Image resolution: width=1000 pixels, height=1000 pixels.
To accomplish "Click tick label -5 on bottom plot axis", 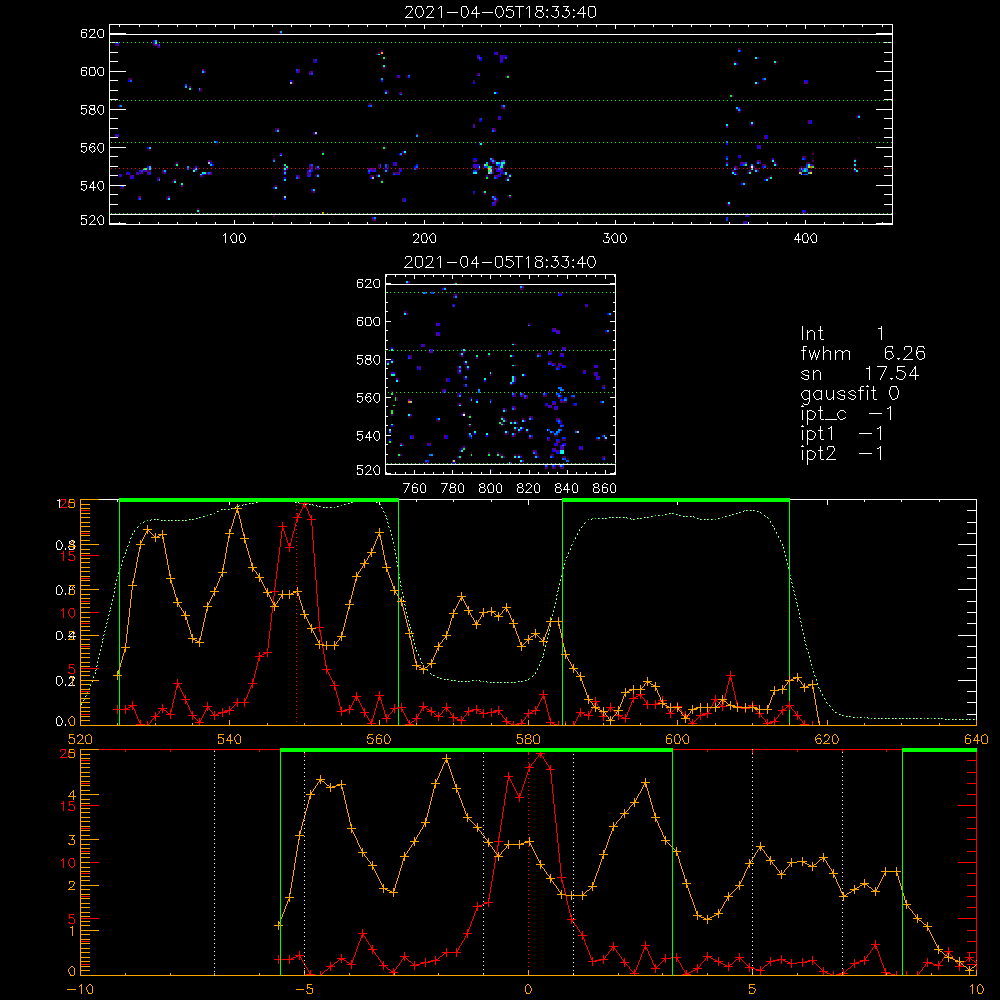I will pyautogui.click(x=304, y=989).
